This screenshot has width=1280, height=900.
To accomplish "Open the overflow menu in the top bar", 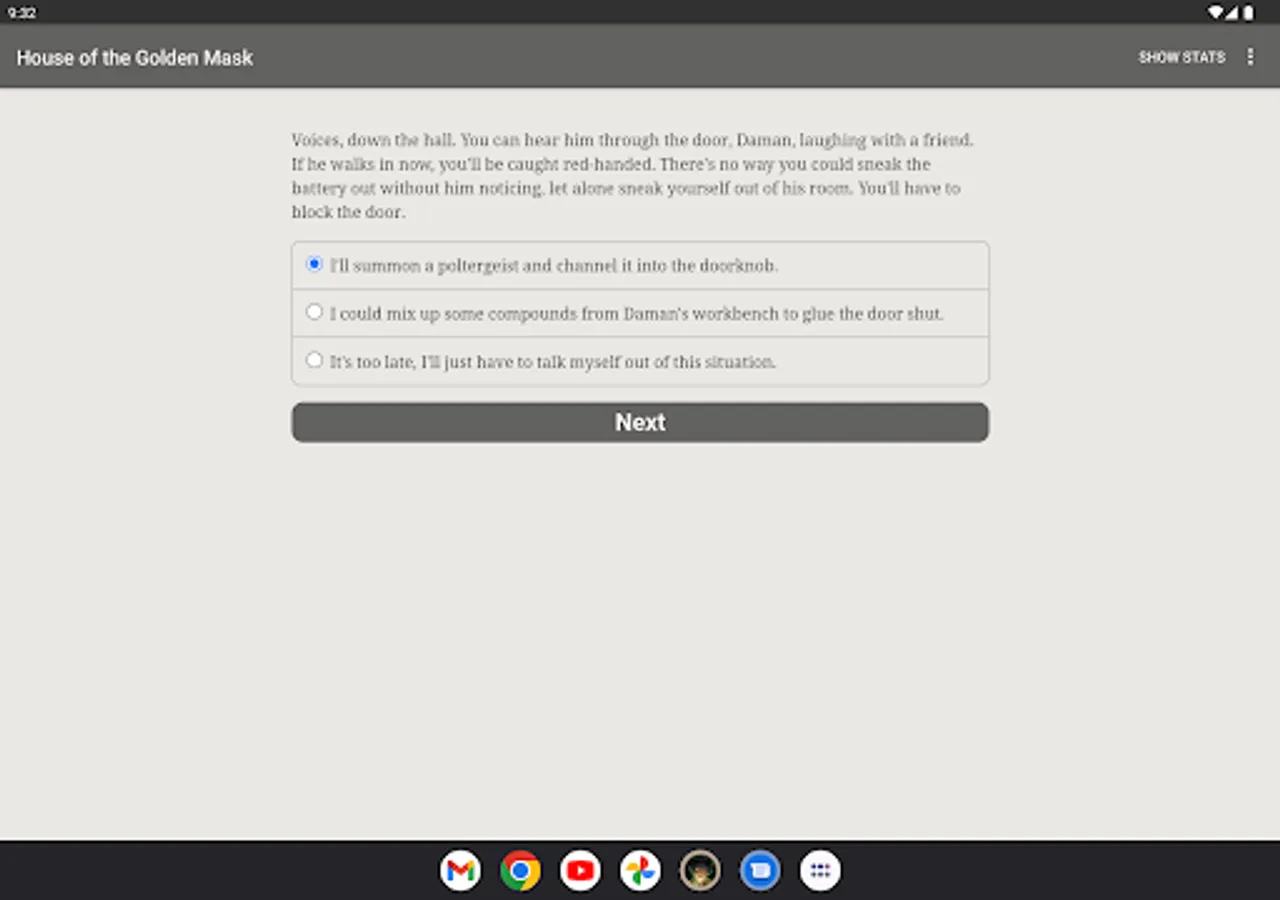I will (1250, 57).
